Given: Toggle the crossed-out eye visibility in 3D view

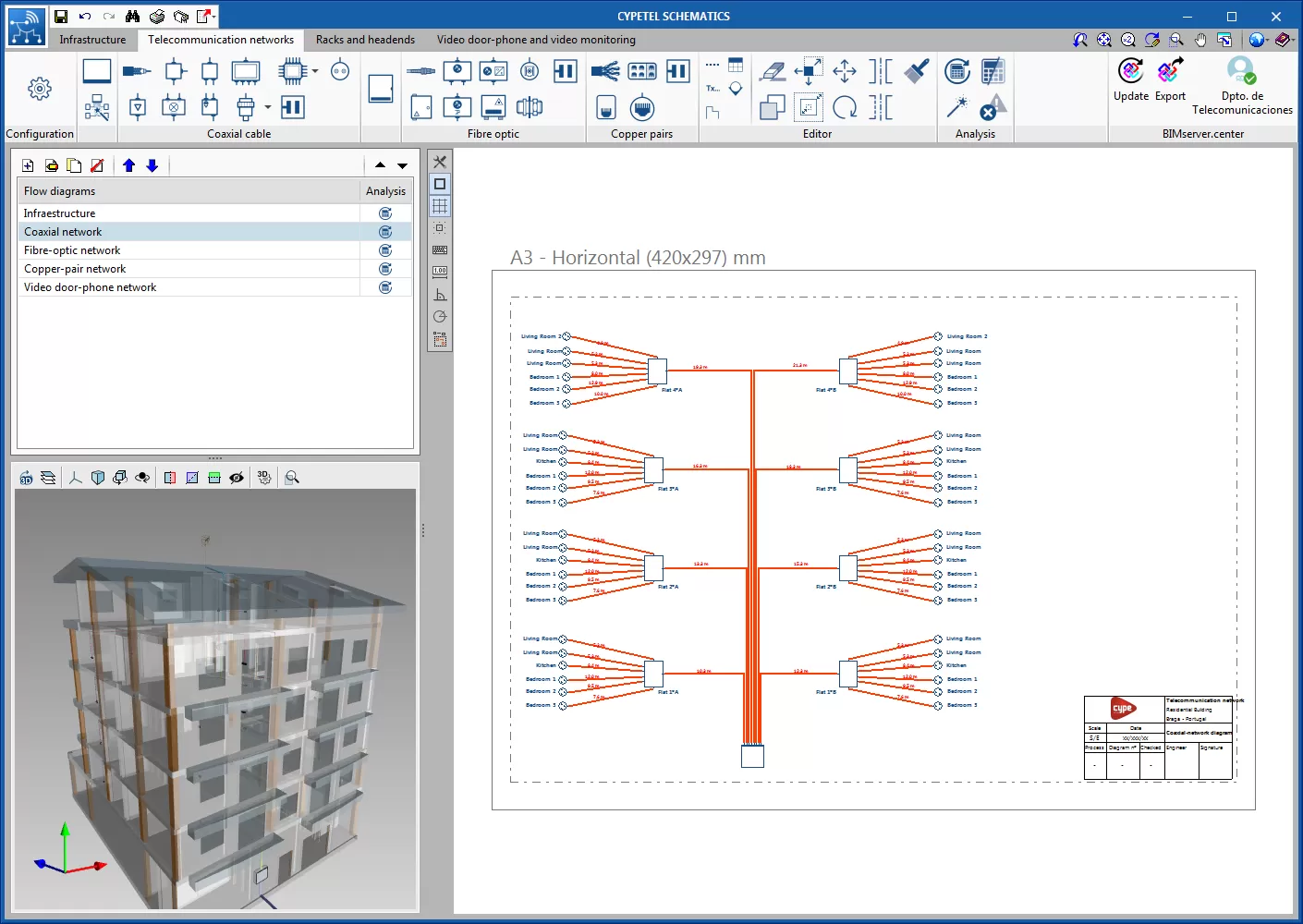Looking at the screenshot, I should (237, 478).
